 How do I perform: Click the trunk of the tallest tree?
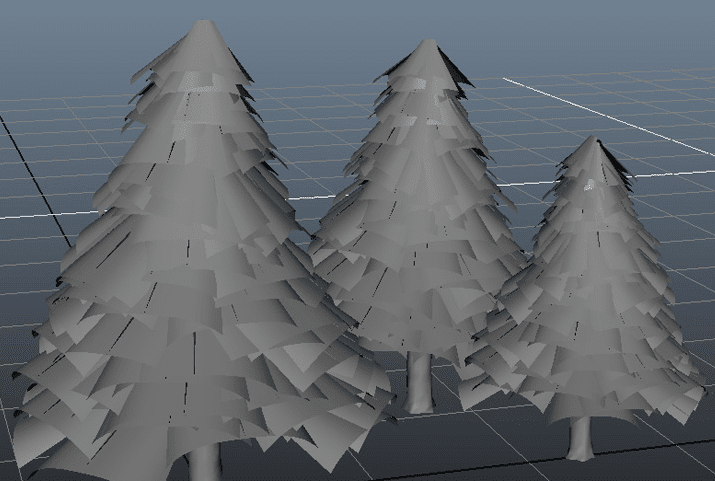[204, 461]
